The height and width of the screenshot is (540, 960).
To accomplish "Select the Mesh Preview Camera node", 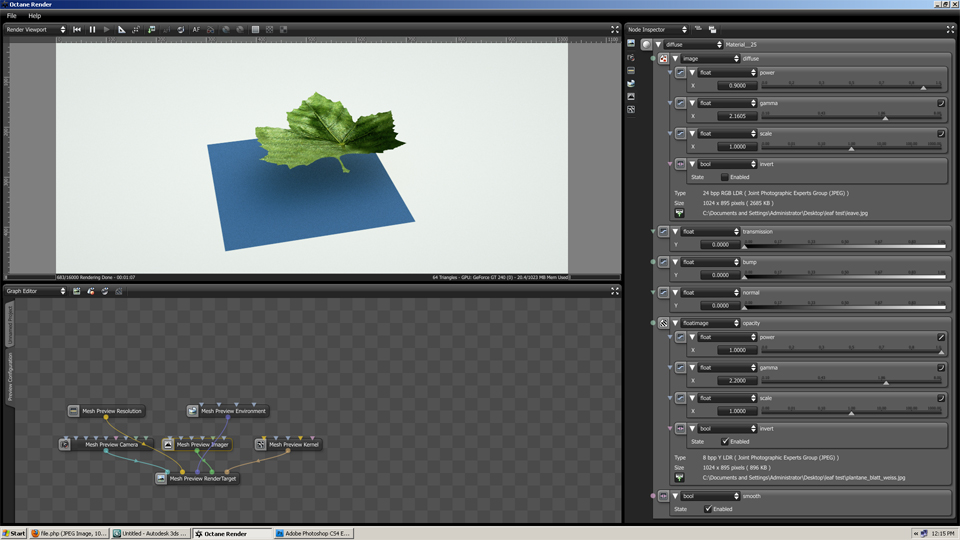I will point(106,444).
